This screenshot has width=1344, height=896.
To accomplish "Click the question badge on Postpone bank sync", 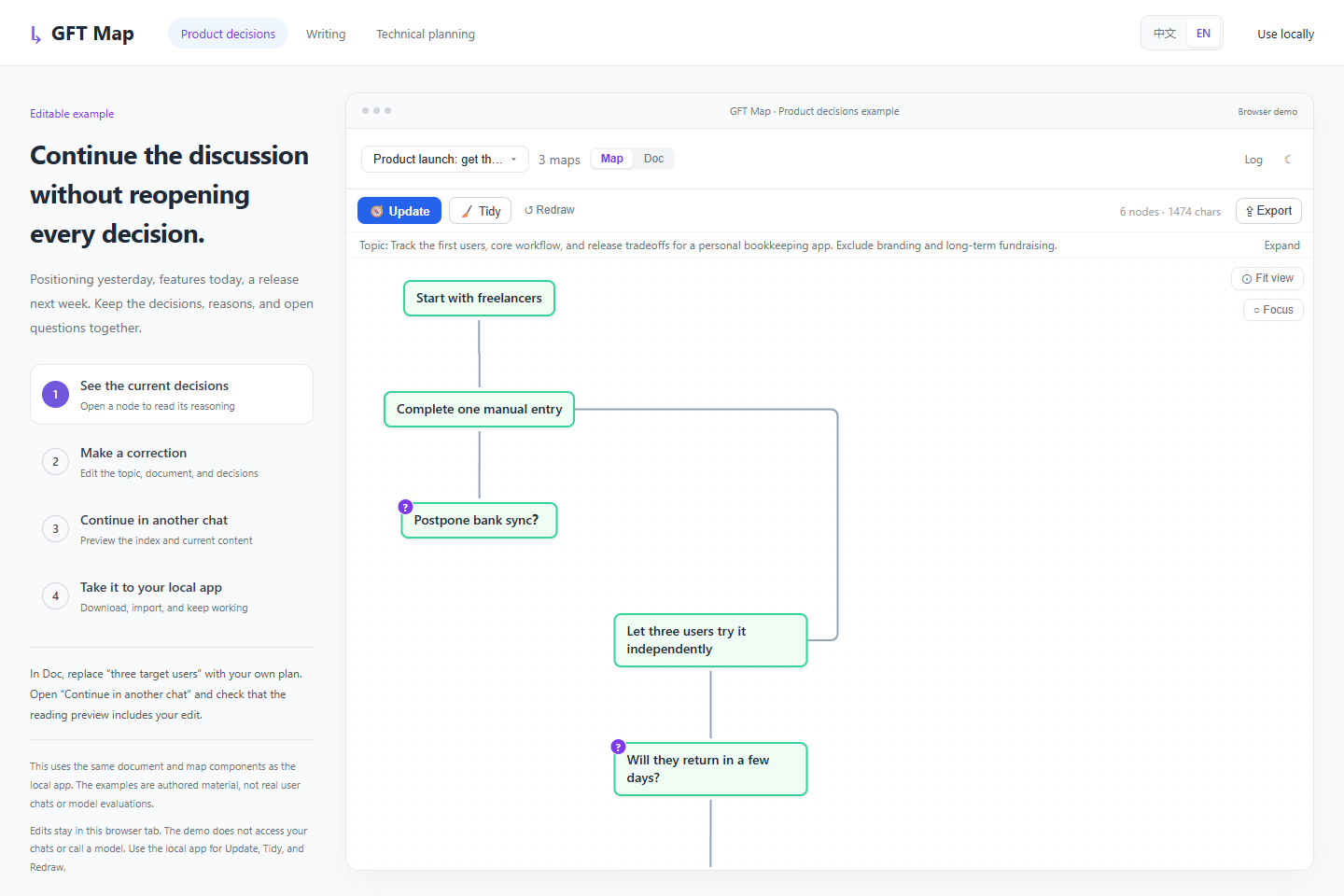I will point(405,507).
